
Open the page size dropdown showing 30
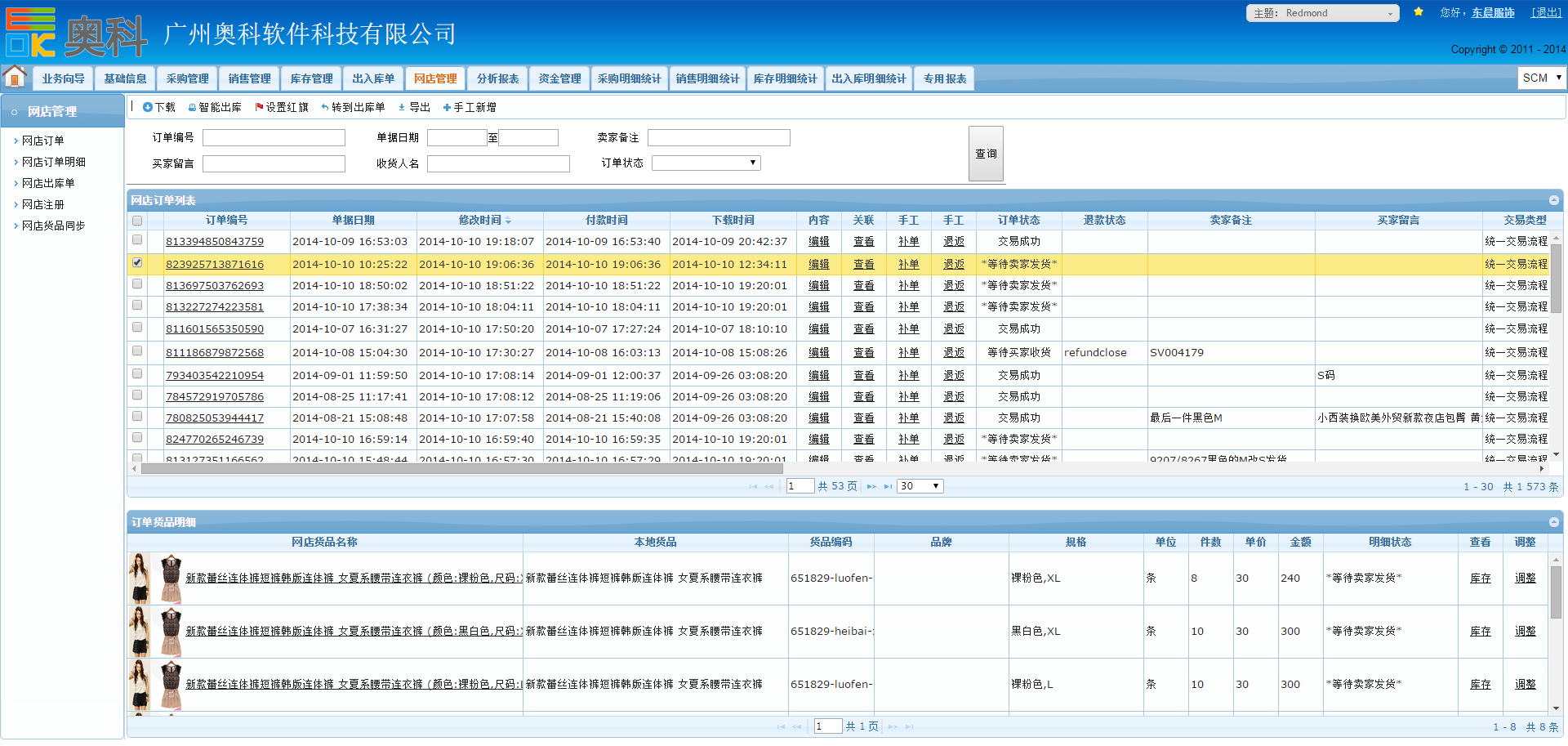920,486
